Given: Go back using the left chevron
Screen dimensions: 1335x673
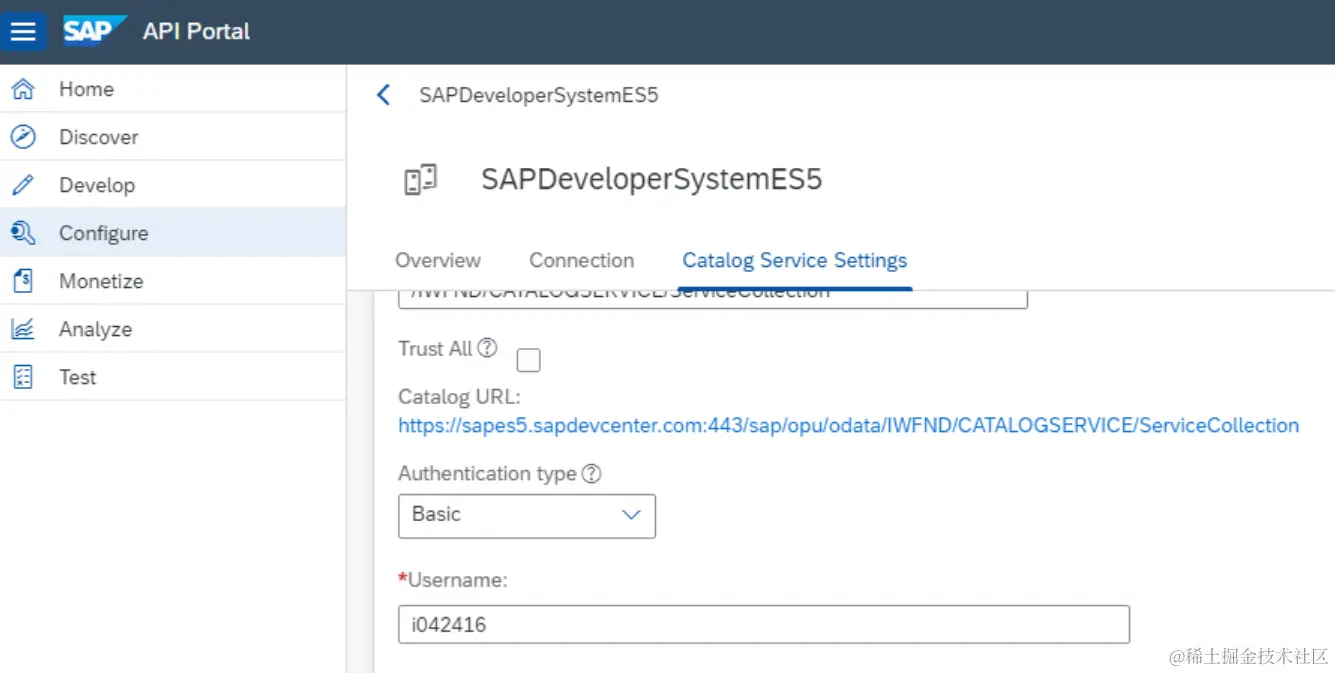Looking at the screenshot, I should click(383, 95).
